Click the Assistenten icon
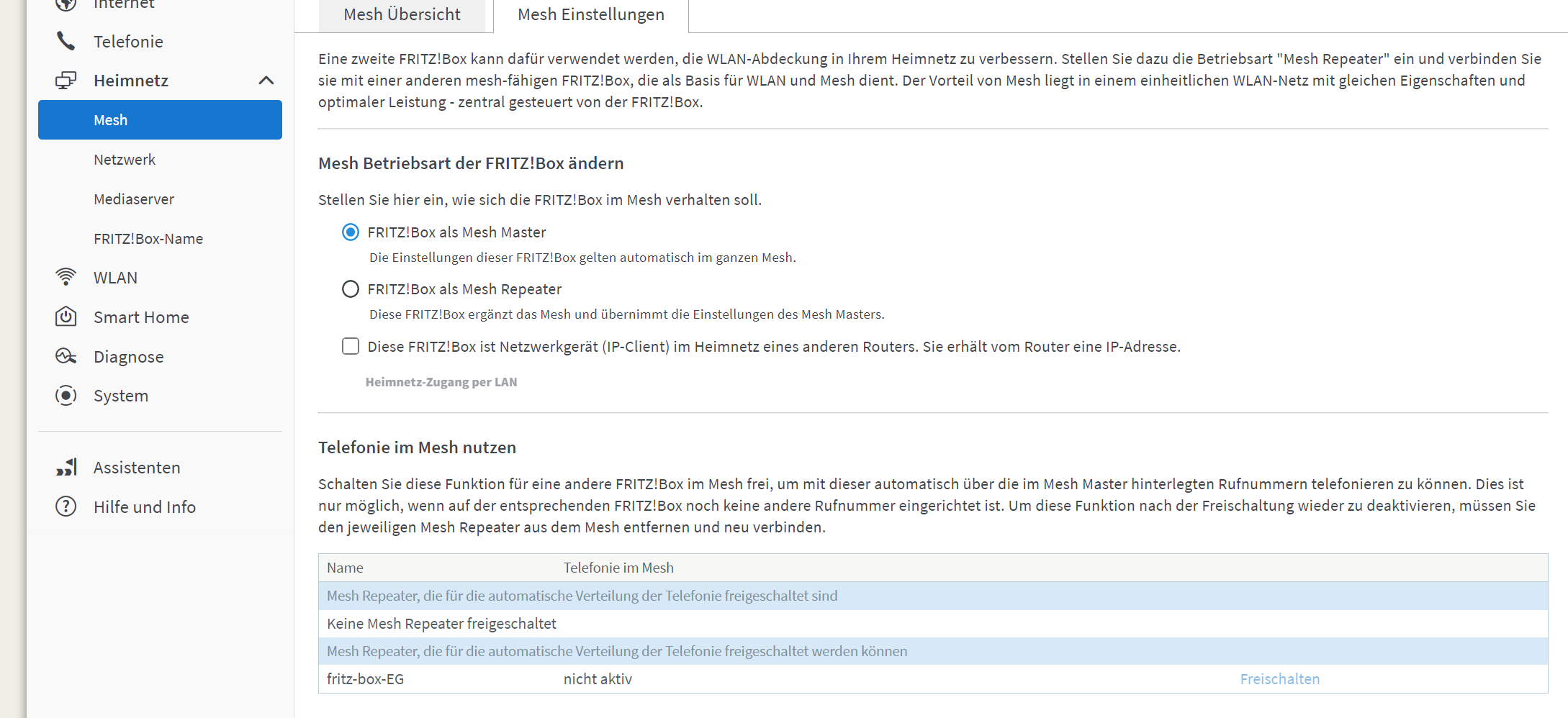Viewport: 1568px width, 718px height. pyautogui.click(x=66, y=467)
